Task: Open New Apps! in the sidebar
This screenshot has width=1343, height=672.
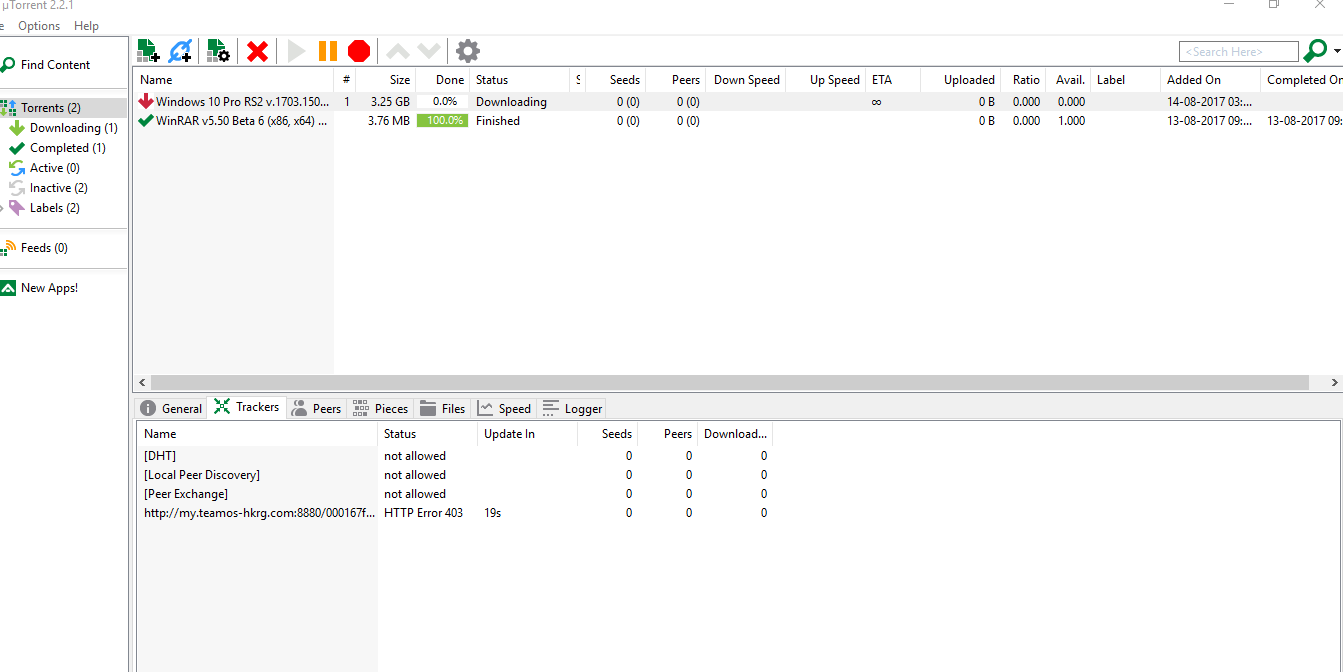Action: (x=49, y=288)
